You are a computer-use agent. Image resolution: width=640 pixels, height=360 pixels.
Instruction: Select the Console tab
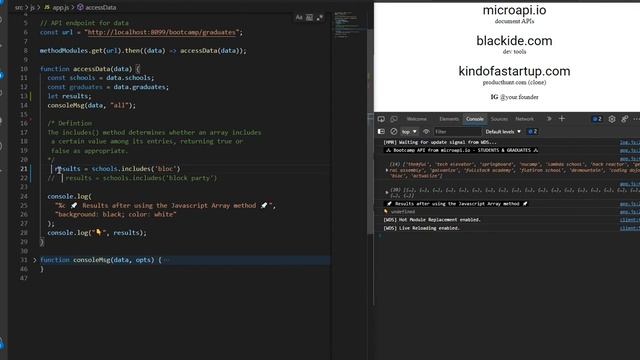[475, 119]
